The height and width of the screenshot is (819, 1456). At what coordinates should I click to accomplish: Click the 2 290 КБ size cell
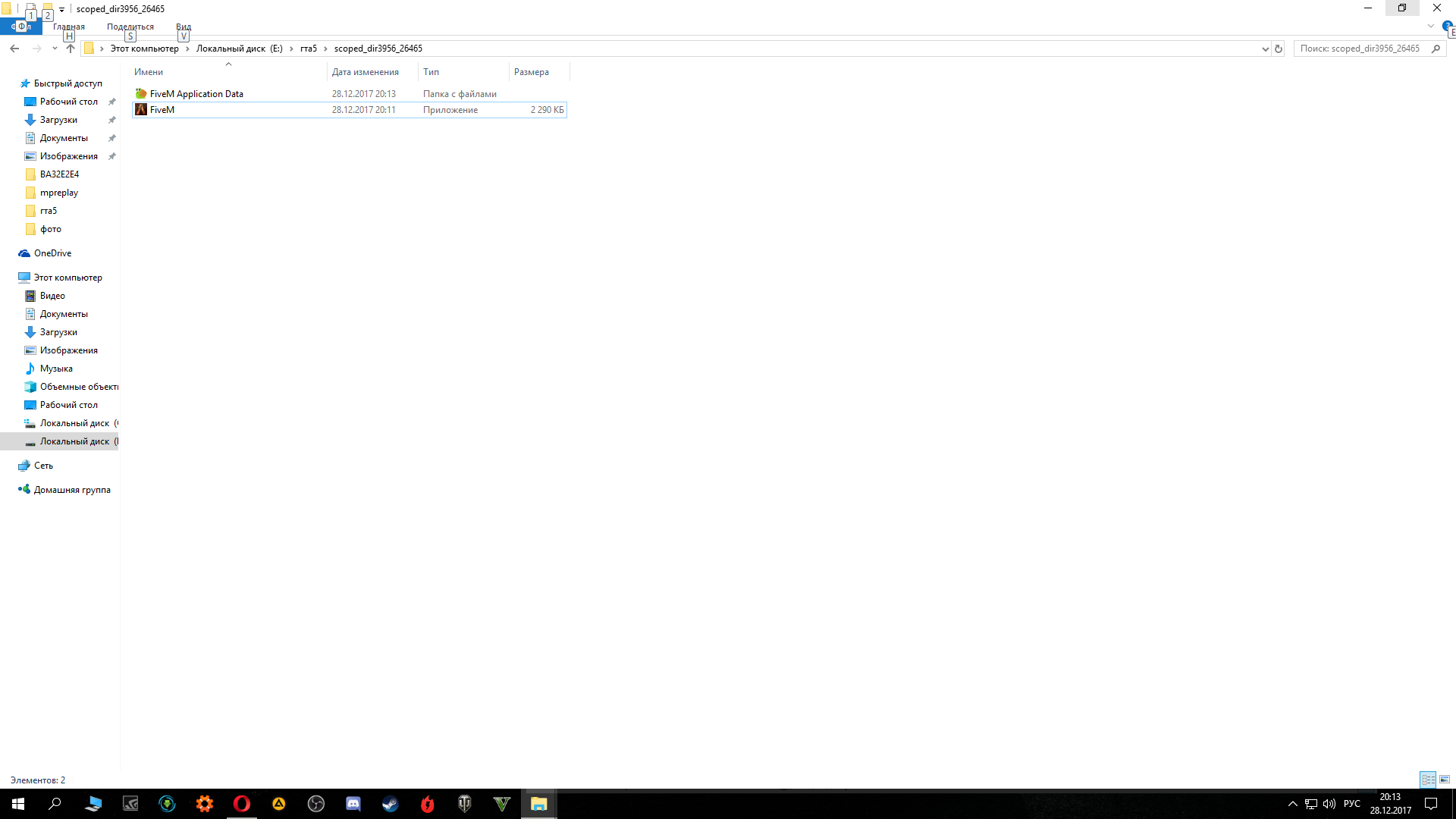pos(547,110)
